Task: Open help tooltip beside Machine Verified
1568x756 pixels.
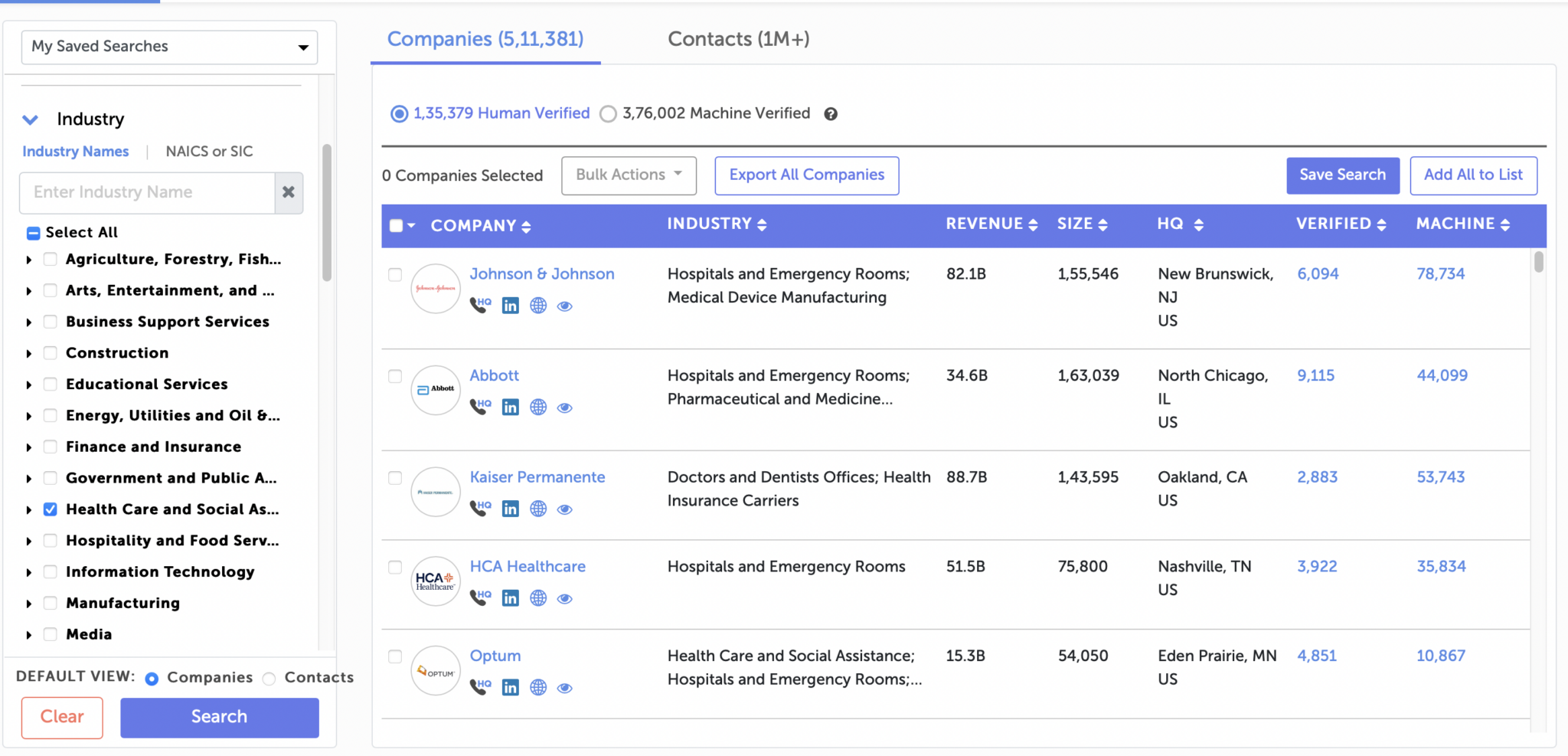Action: pyautogui.click(x=831, y=113)
